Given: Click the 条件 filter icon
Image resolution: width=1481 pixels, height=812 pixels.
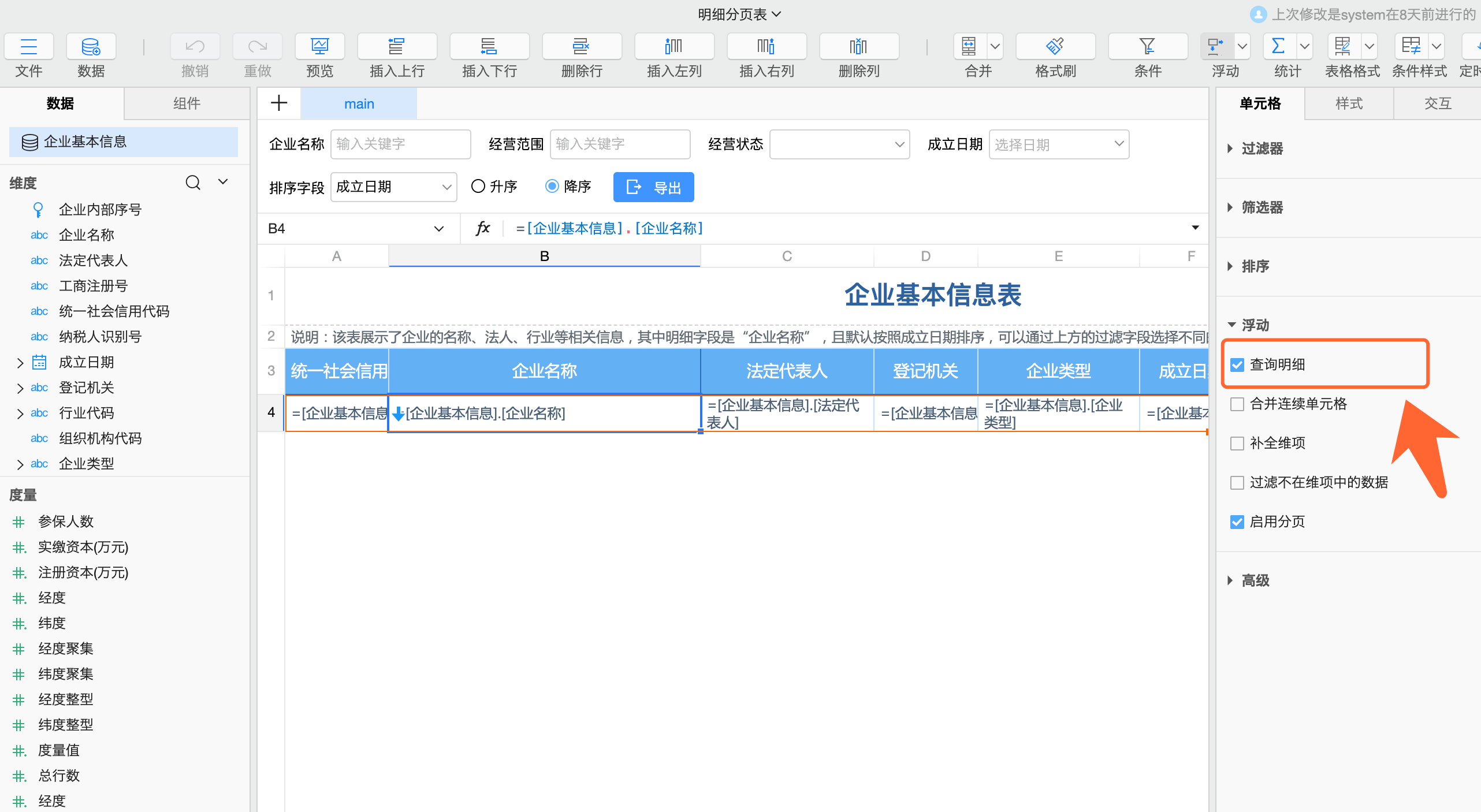Looking at the screenshot, I should tap(1148, 46).
